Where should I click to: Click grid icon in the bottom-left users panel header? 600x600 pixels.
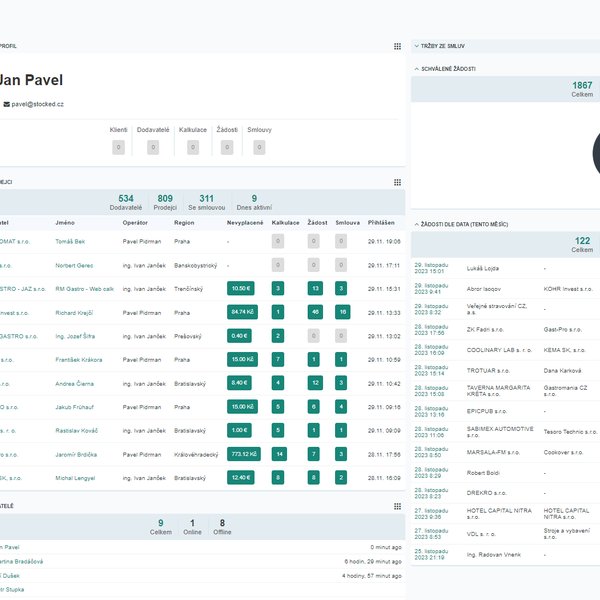[x=397, y=506]
